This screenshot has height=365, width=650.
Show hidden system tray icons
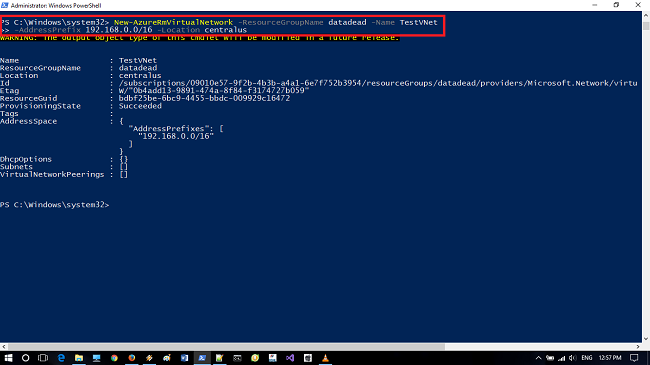[x=538, y=358]
